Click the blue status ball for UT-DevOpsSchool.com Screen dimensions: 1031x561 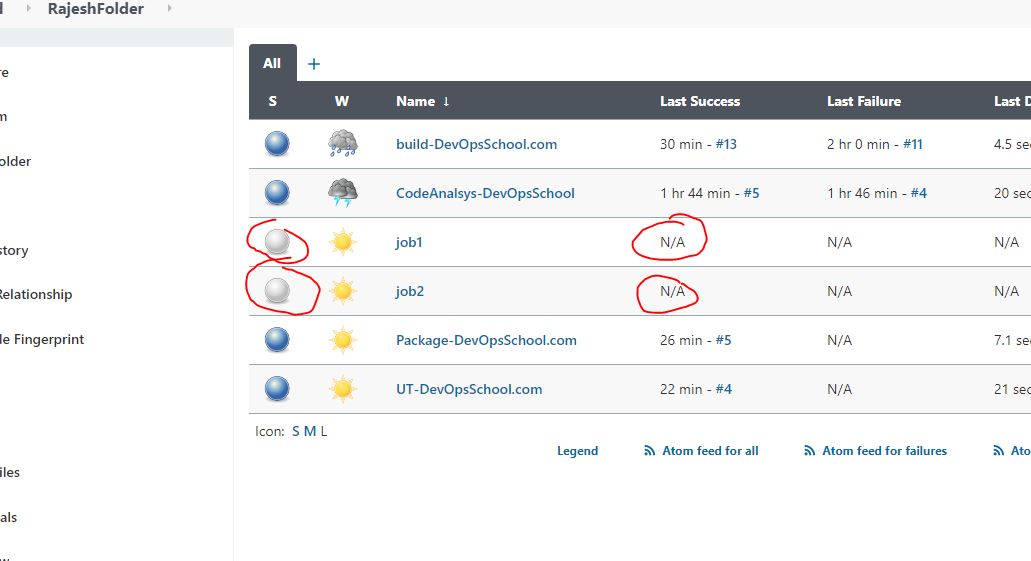pos(277,389)
